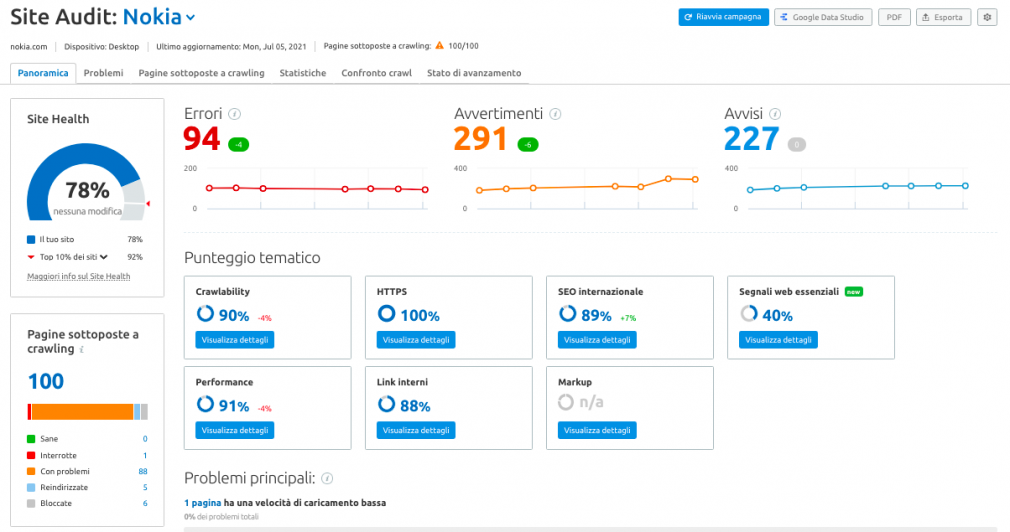Screen dimensions: 1010x532
Task: Click the 'nokia.com' domain text
Action: pyautogui.click(x=28, y=46)
